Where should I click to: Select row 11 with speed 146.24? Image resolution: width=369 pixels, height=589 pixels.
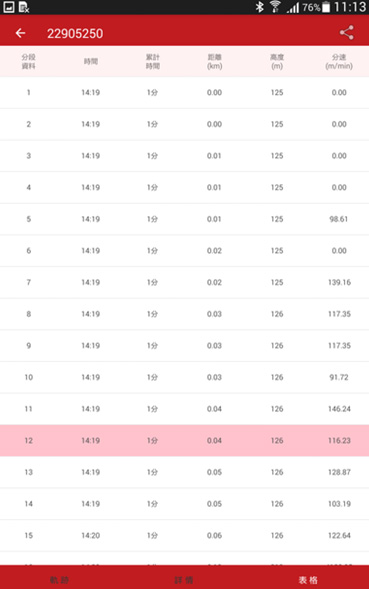(184, 409)
